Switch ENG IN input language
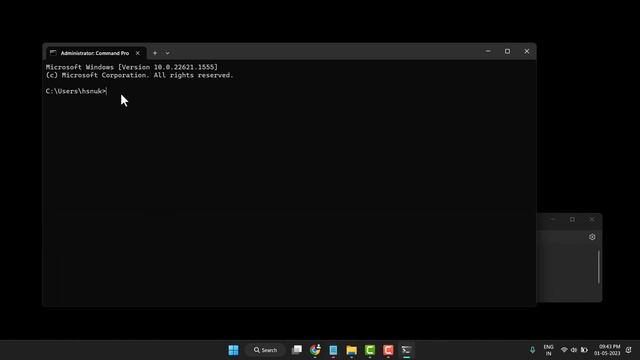Viewport: 640px width, 360px height. [x=549, y=350]
